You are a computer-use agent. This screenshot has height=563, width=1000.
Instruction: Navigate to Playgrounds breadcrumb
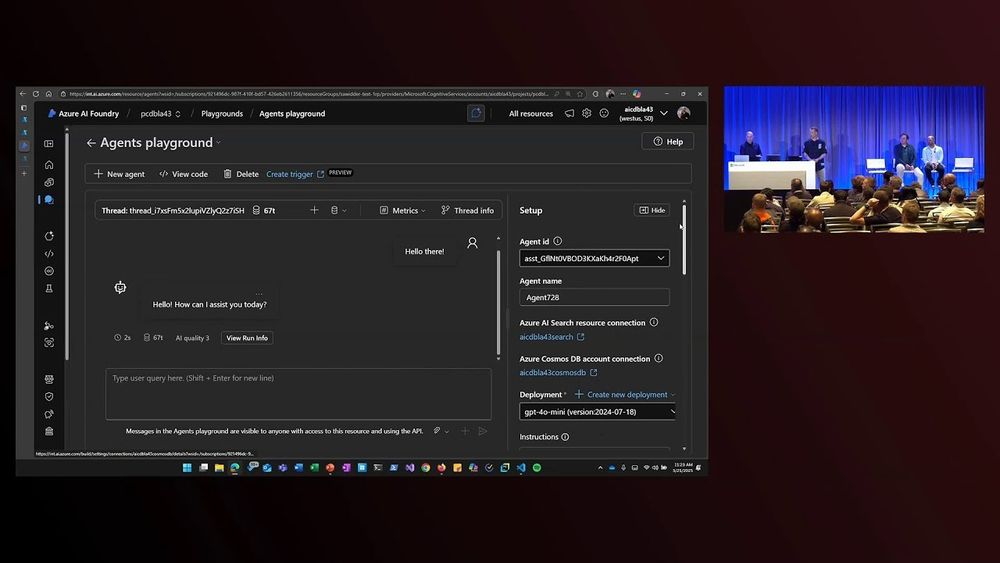[222, 113]
